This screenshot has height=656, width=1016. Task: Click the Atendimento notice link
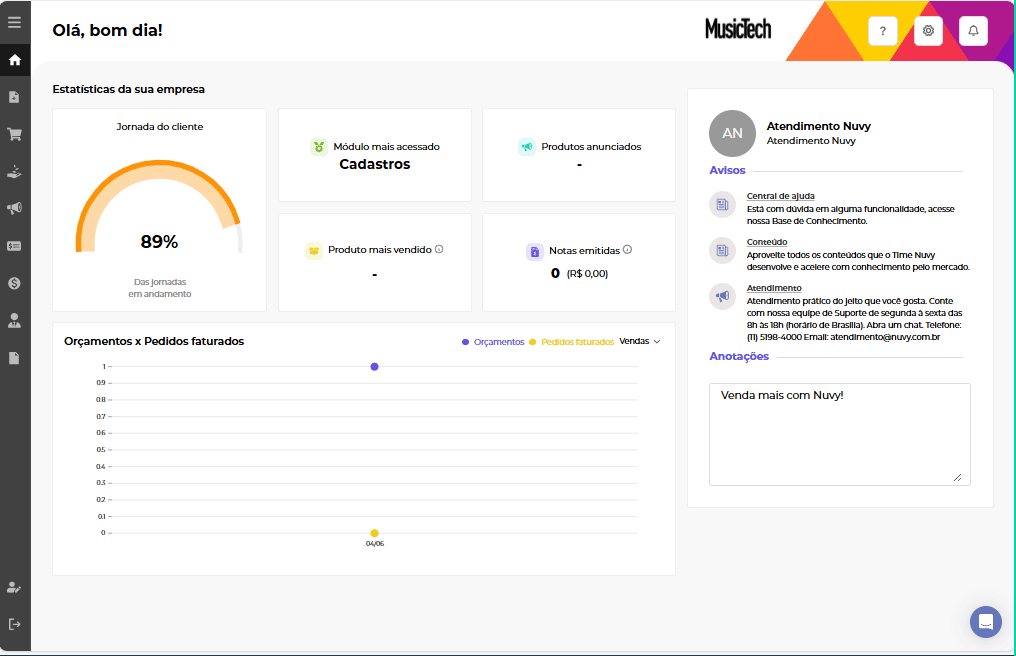click(773, 288)
